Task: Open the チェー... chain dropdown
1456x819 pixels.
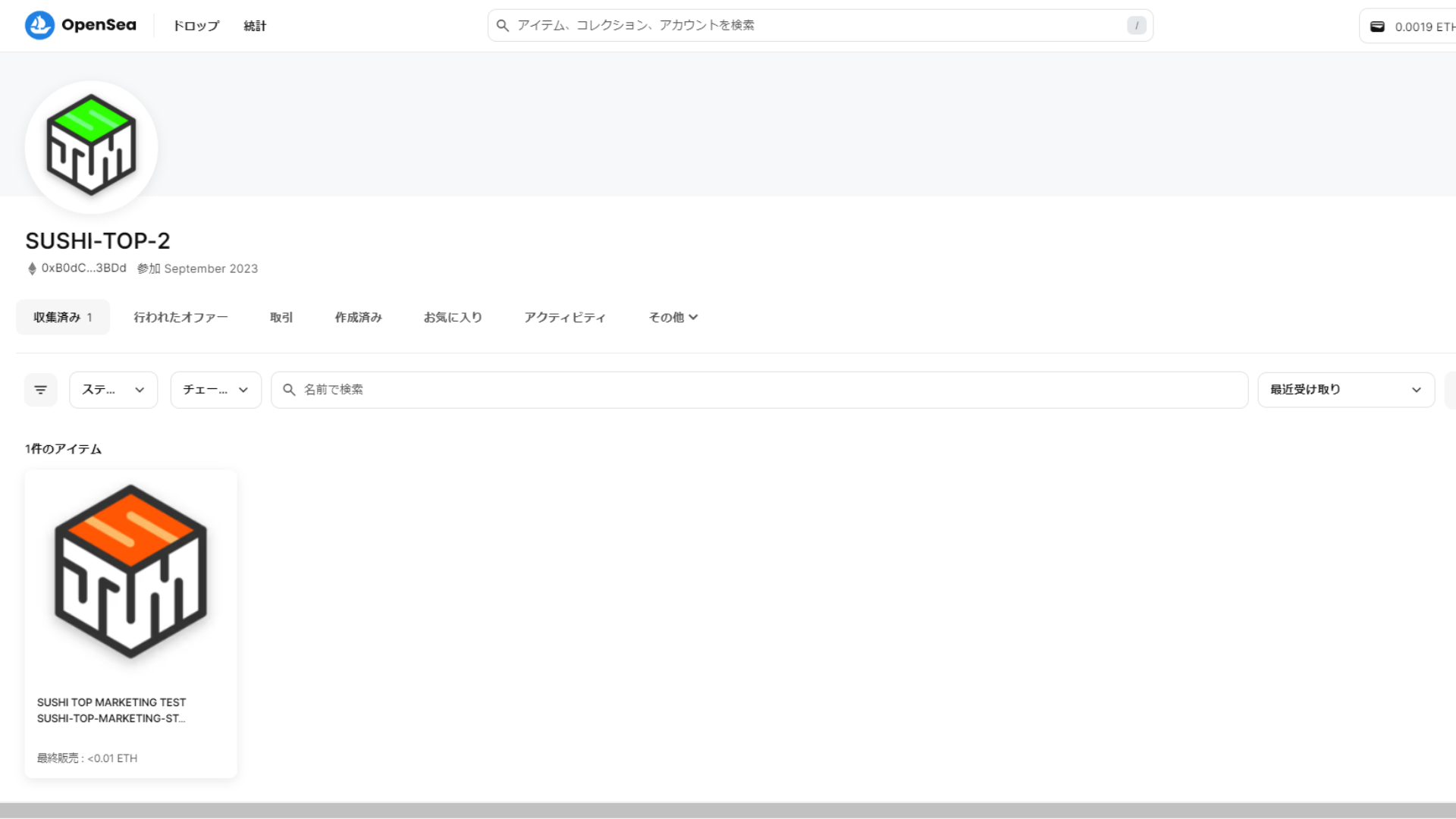Action: pos(216,390)
